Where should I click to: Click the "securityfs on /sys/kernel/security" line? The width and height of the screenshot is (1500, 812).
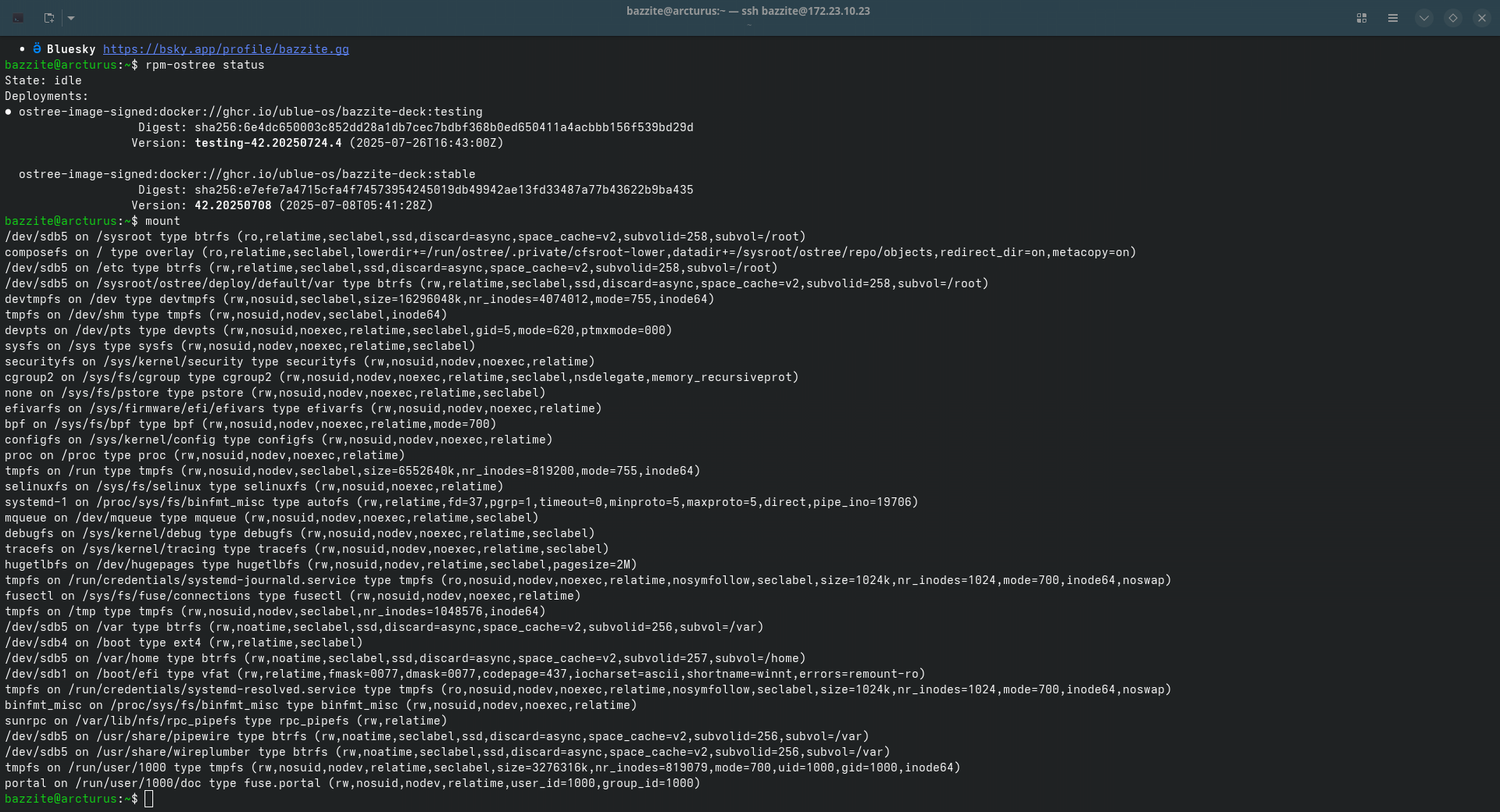pos(300,361)
